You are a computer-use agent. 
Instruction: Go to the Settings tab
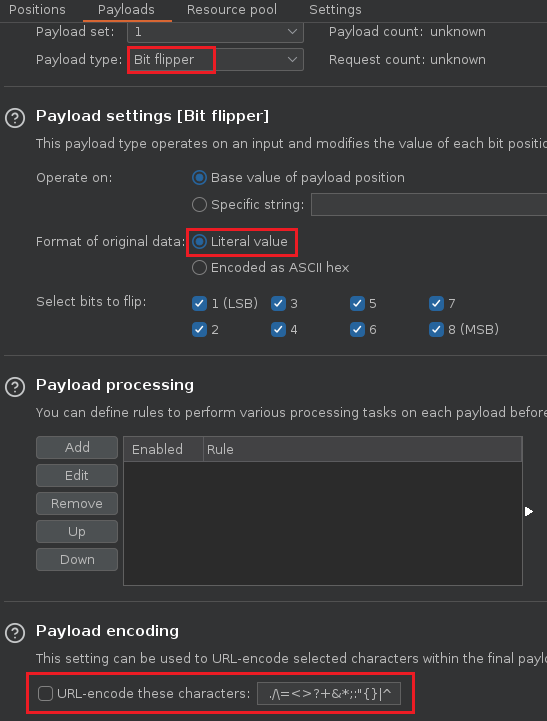coord(335,10)
